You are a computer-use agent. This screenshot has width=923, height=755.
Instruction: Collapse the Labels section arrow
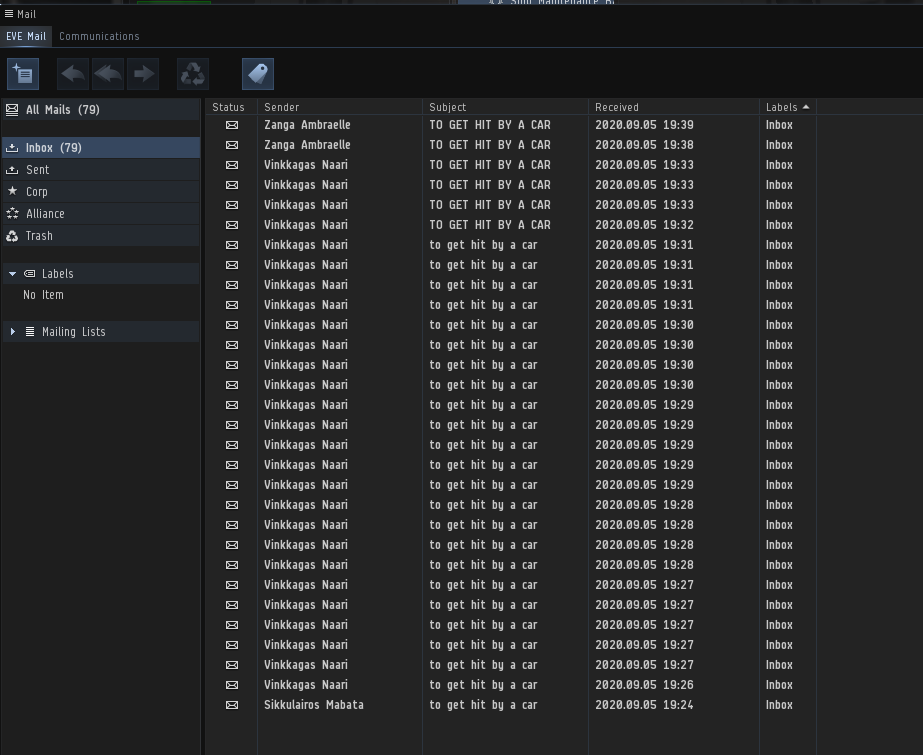(x=12, y=274)
